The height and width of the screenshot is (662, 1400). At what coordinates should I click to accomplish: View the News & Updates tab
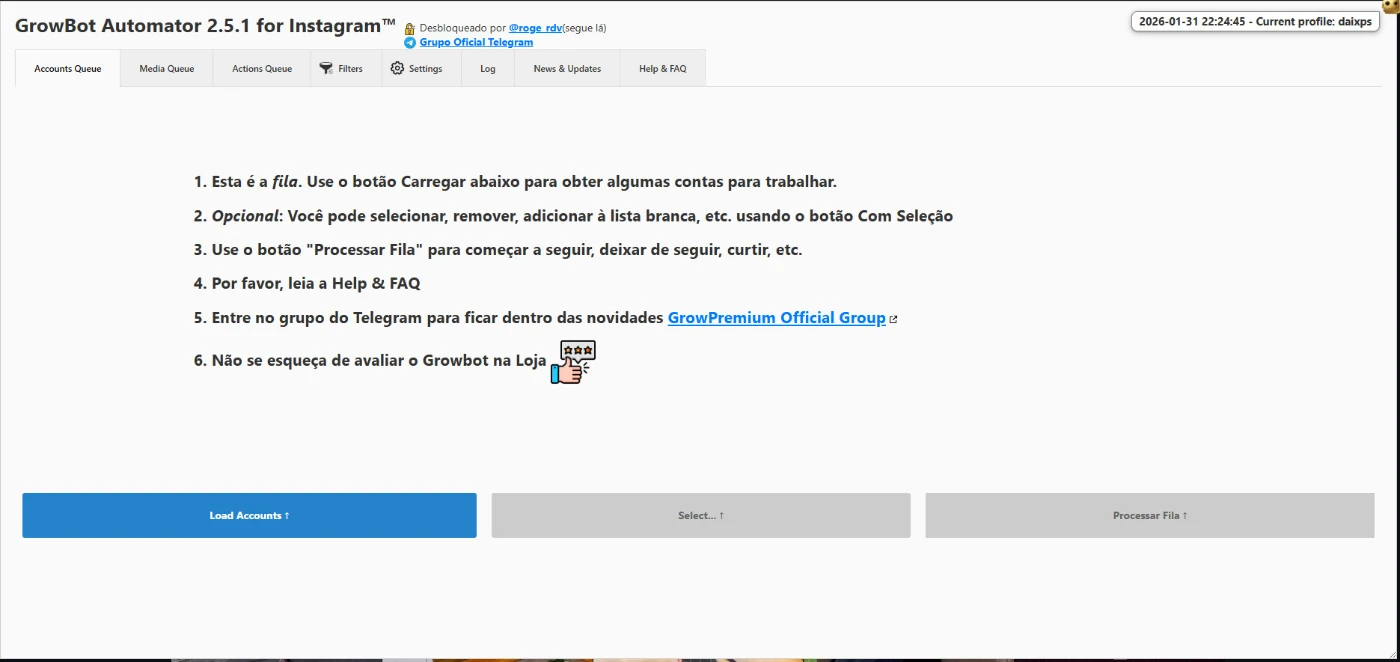point(567,69)
